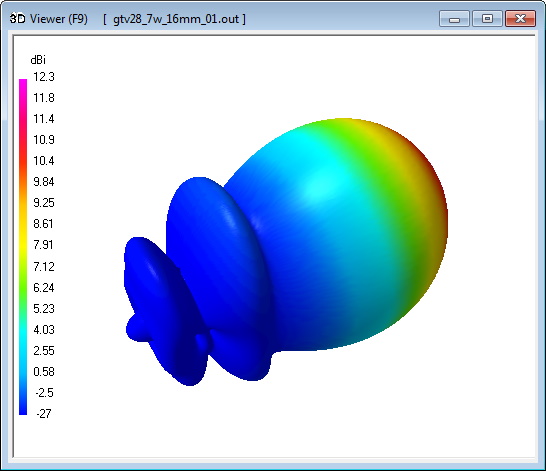Click the rear-most blue back lobe
Image resolution: width=546 pixels, height=471 pixels.
(160, 306)
